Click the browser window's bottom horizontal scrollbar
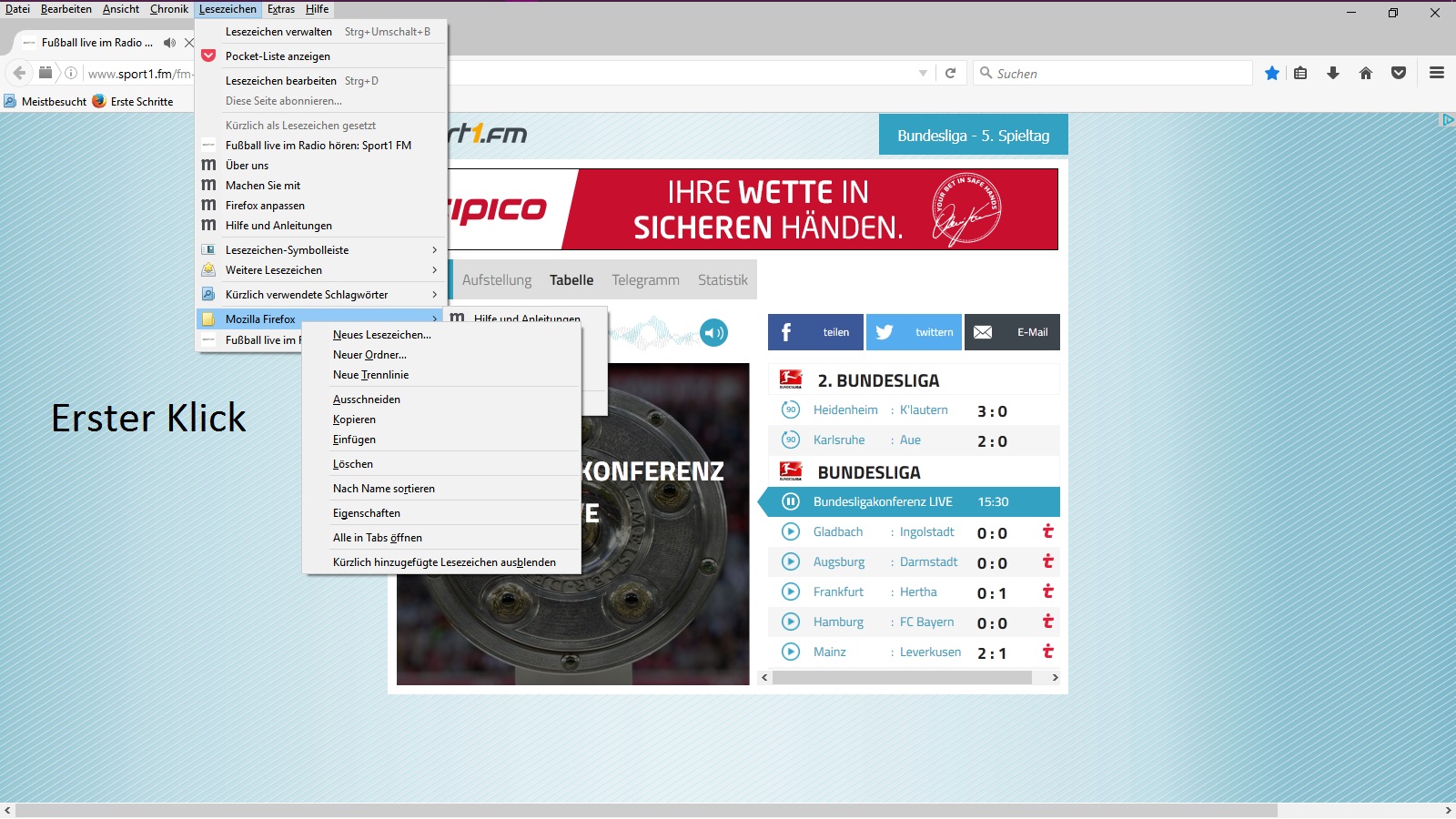Viewport: 1456px width, 819px height. click(646, 810)
